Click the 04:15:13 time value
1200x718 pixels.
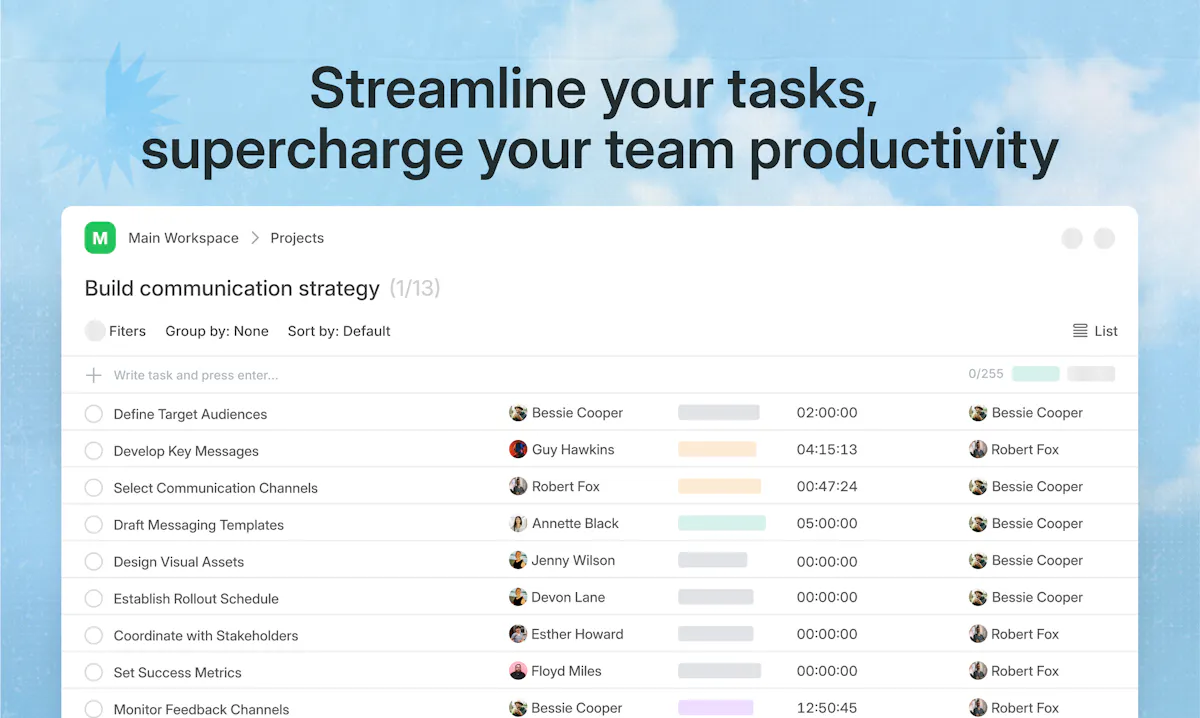(827, 450)
